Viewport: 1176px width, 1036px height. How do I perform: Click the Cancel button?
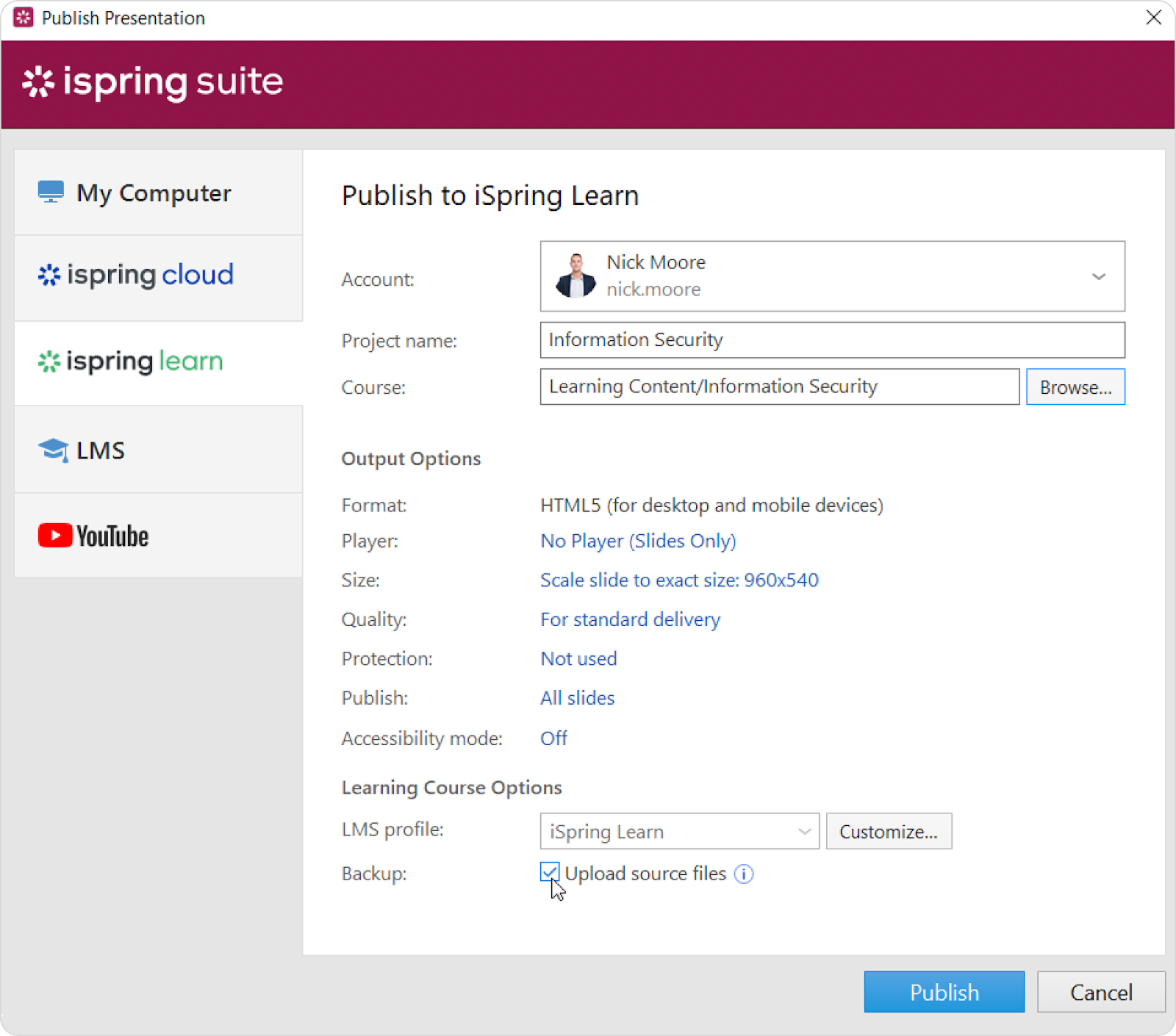tap(1100, 992)
